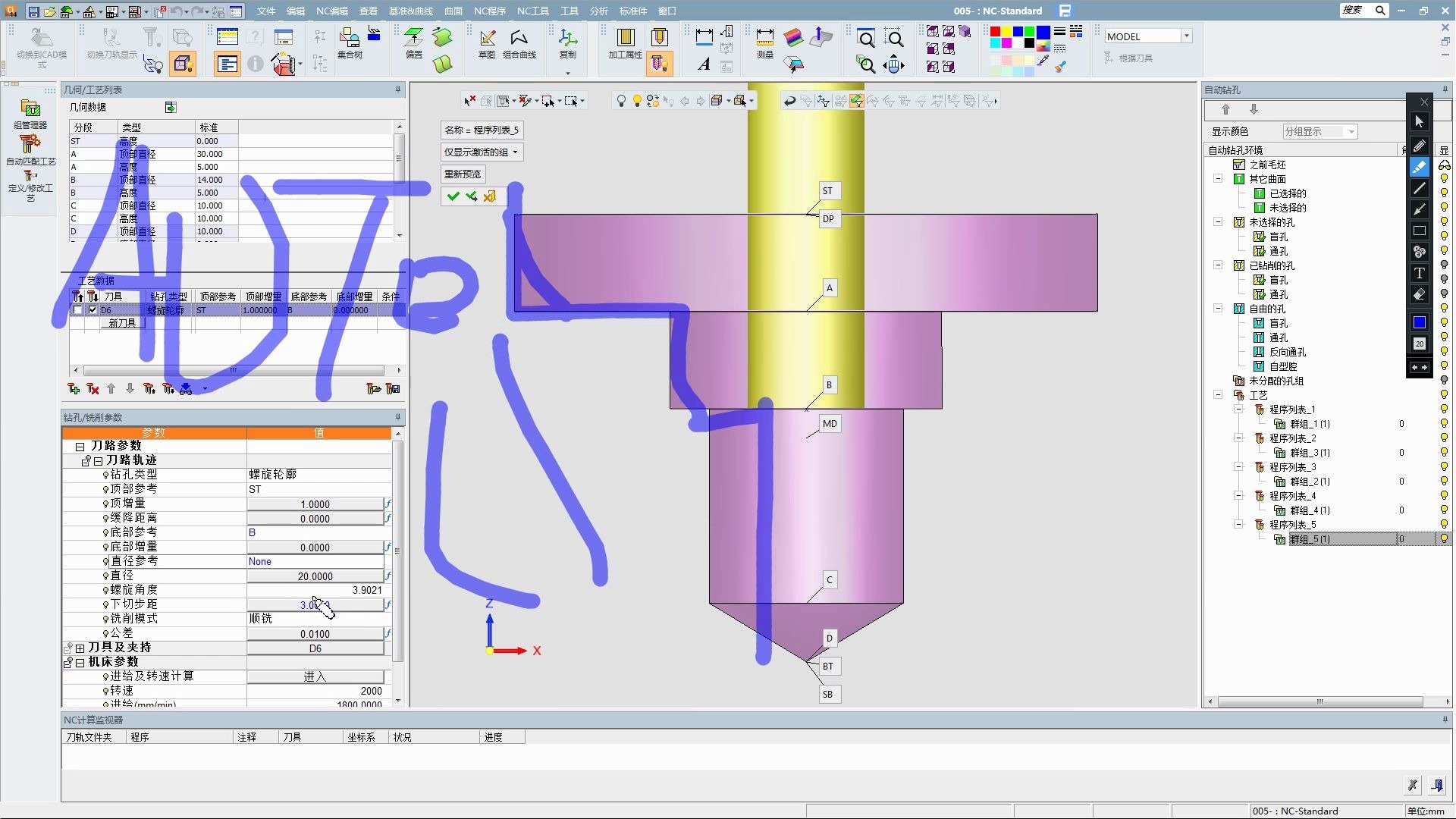The width and height of the screenshot is (1456, 819).
Task: Open the 曲面 menu
Action: (x=453, y=11)
